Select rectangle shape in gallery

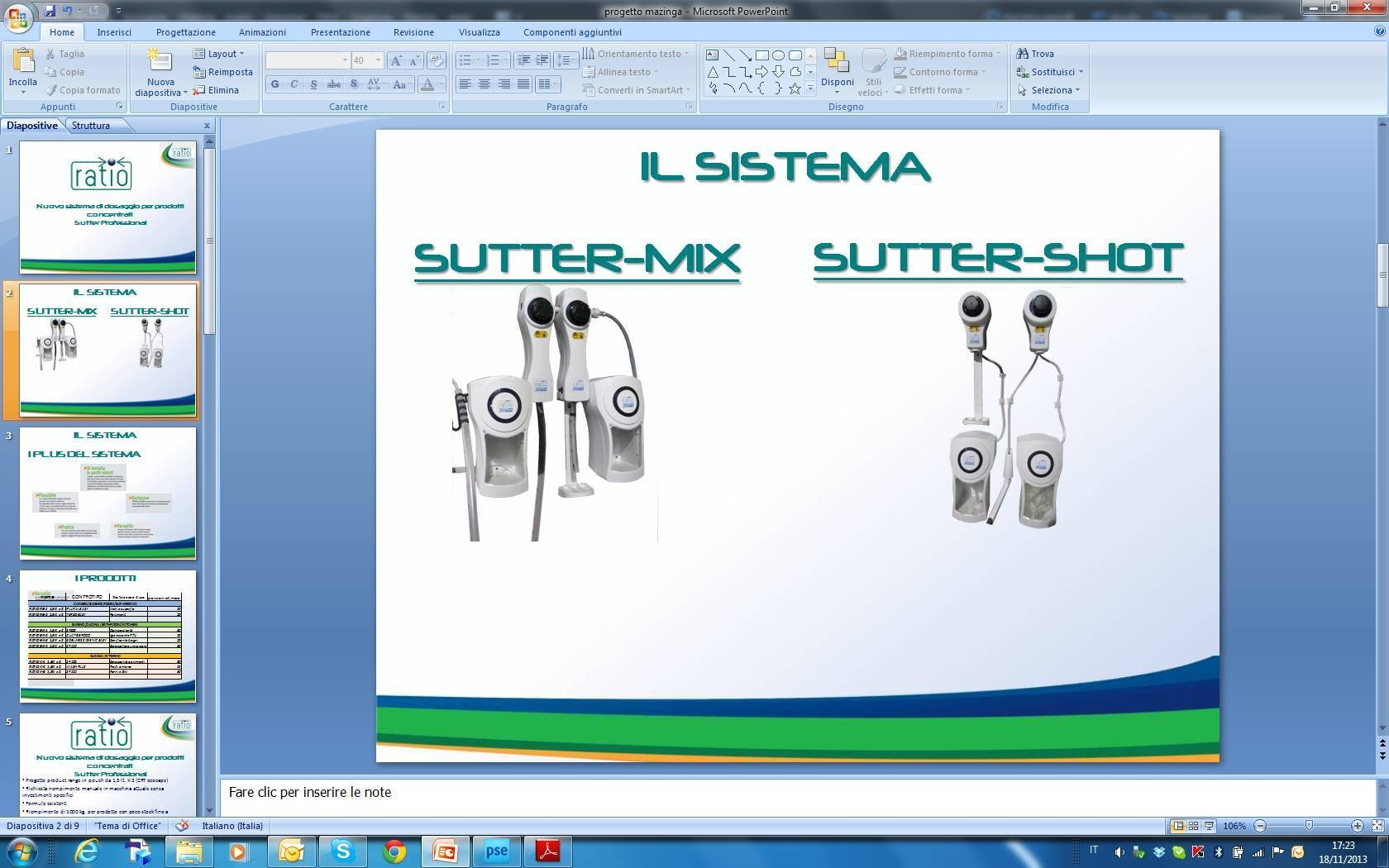pos(761,55)
